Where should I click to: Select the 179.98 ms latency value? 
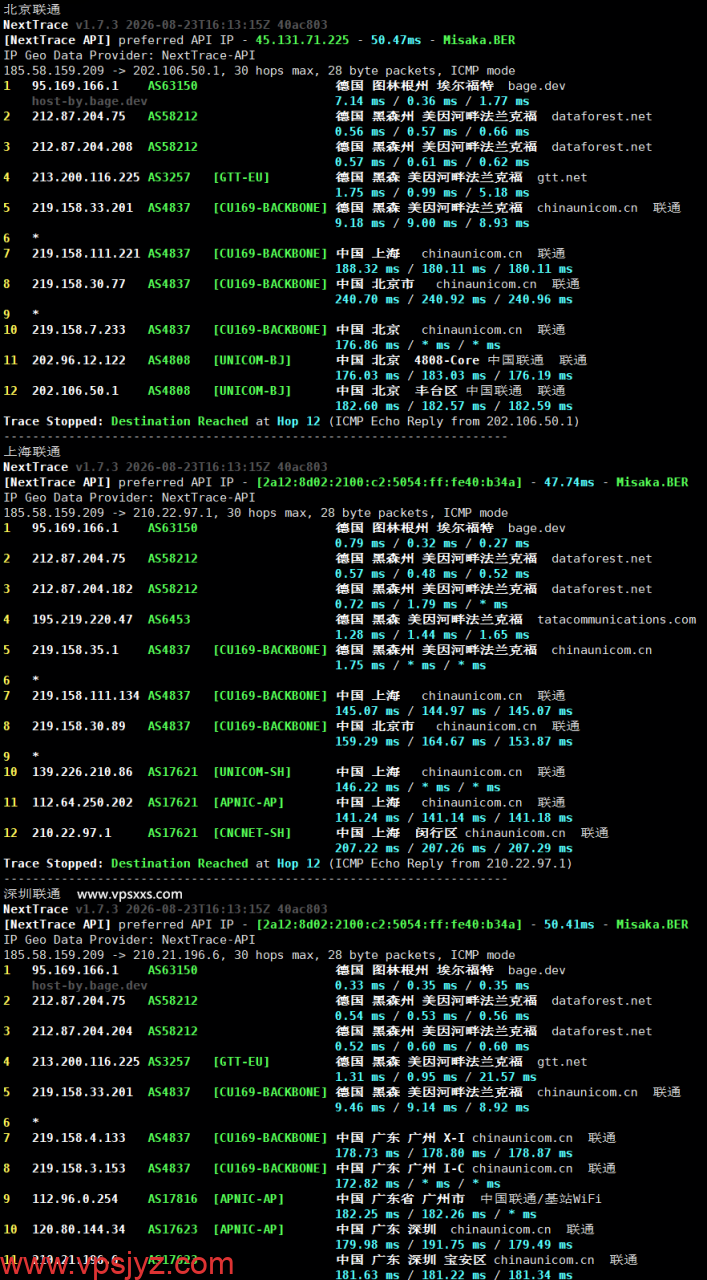(368, 1245)
